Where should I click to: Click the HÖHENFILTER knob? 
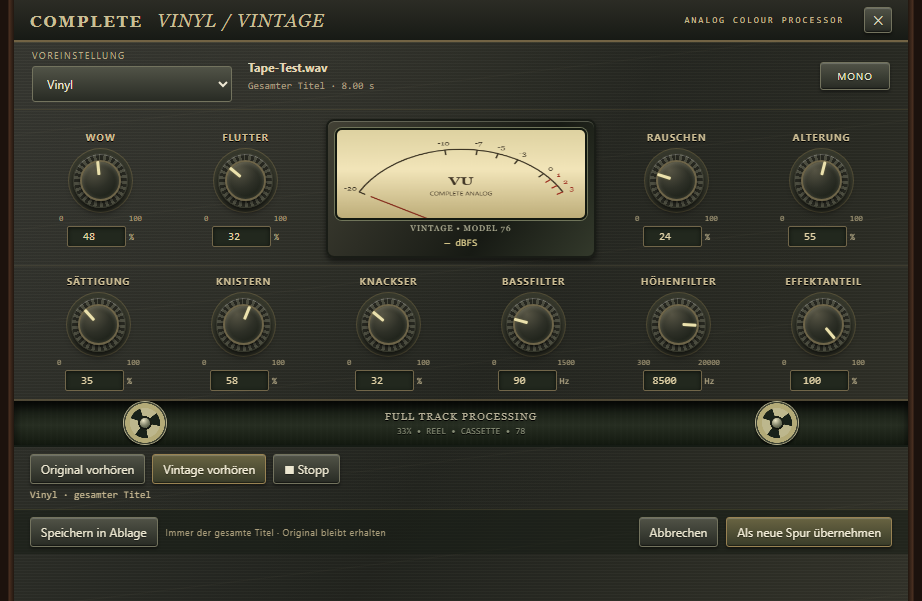coord(678,325)
